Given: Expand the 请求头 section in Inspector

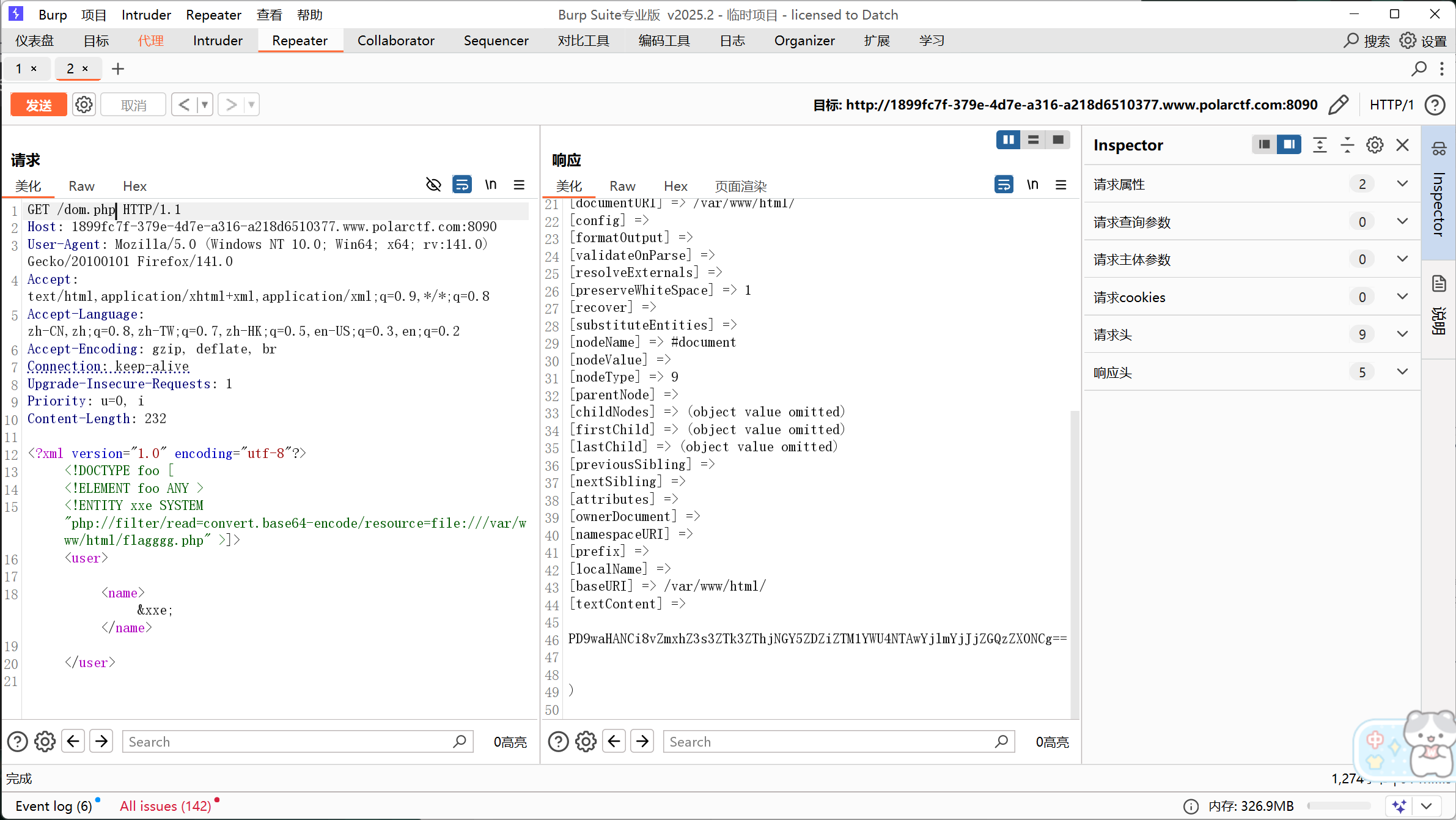Looking at the screenshot, I should tap(1402, 334).
